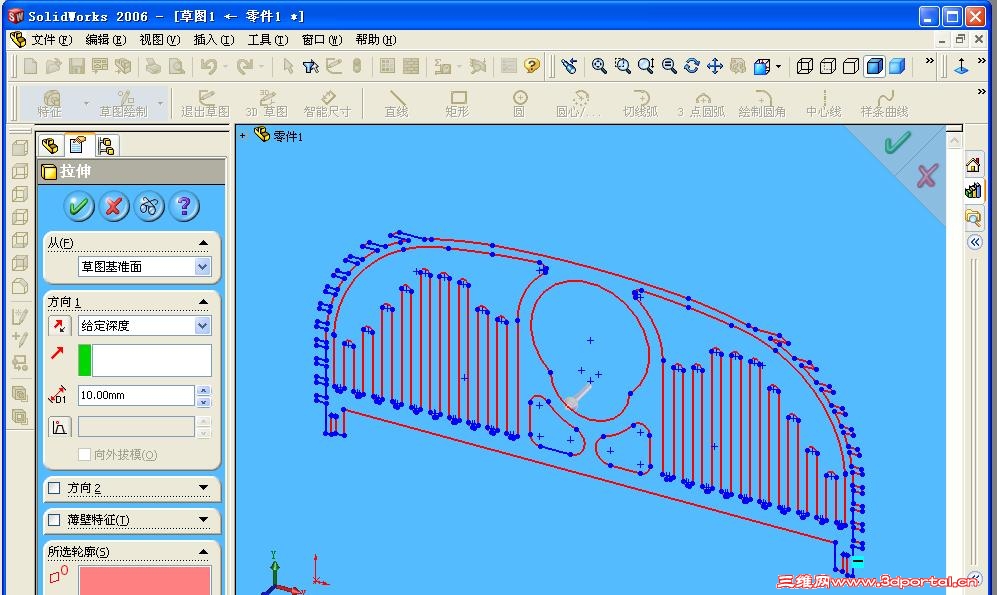Viewport: 997px width, 595px height.
Task: Click the green OK check in 拉伸 panel
Action: click(79, 206)
